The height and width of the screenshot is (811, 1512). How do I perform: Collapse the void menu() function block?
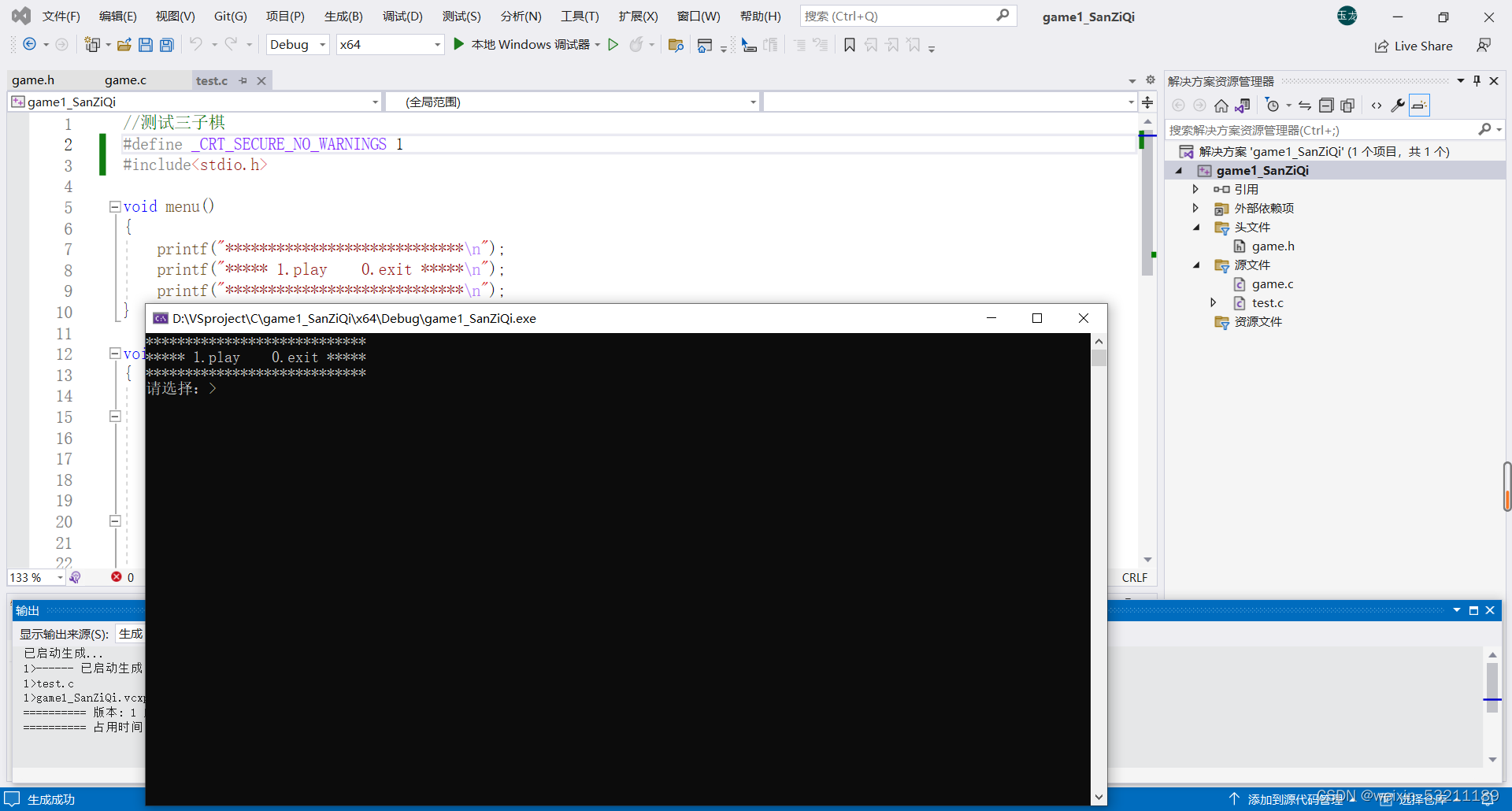115,206
